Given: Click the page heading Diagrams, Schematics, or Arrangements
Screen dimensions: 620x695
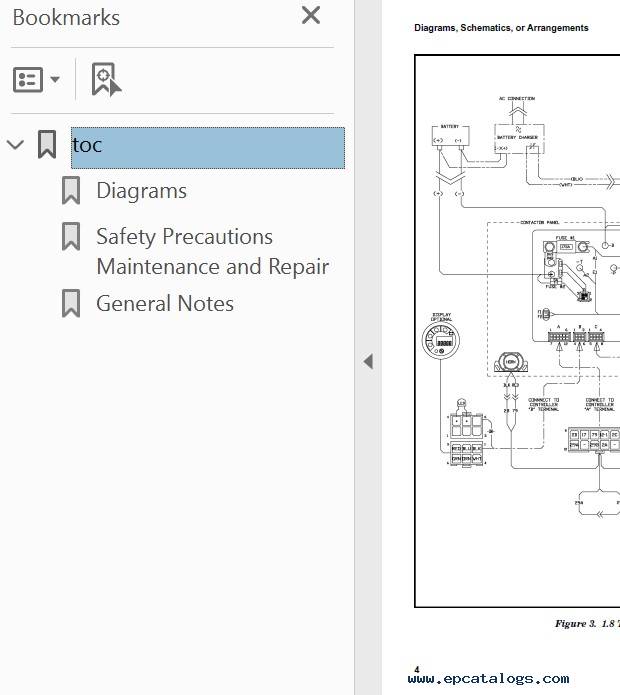Looking at the screenshot, I should [501, 28].
